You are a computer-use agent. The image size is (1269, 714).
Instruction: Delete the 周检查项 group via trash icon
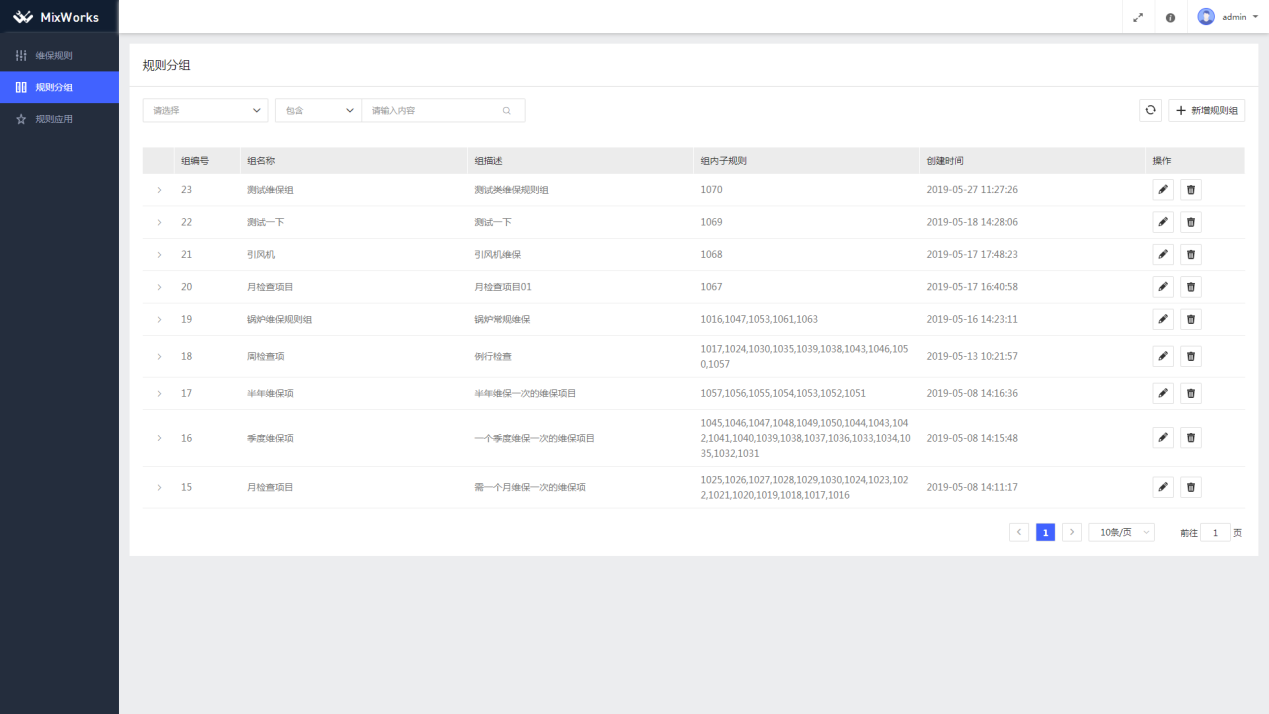(x=1190, y=357)
